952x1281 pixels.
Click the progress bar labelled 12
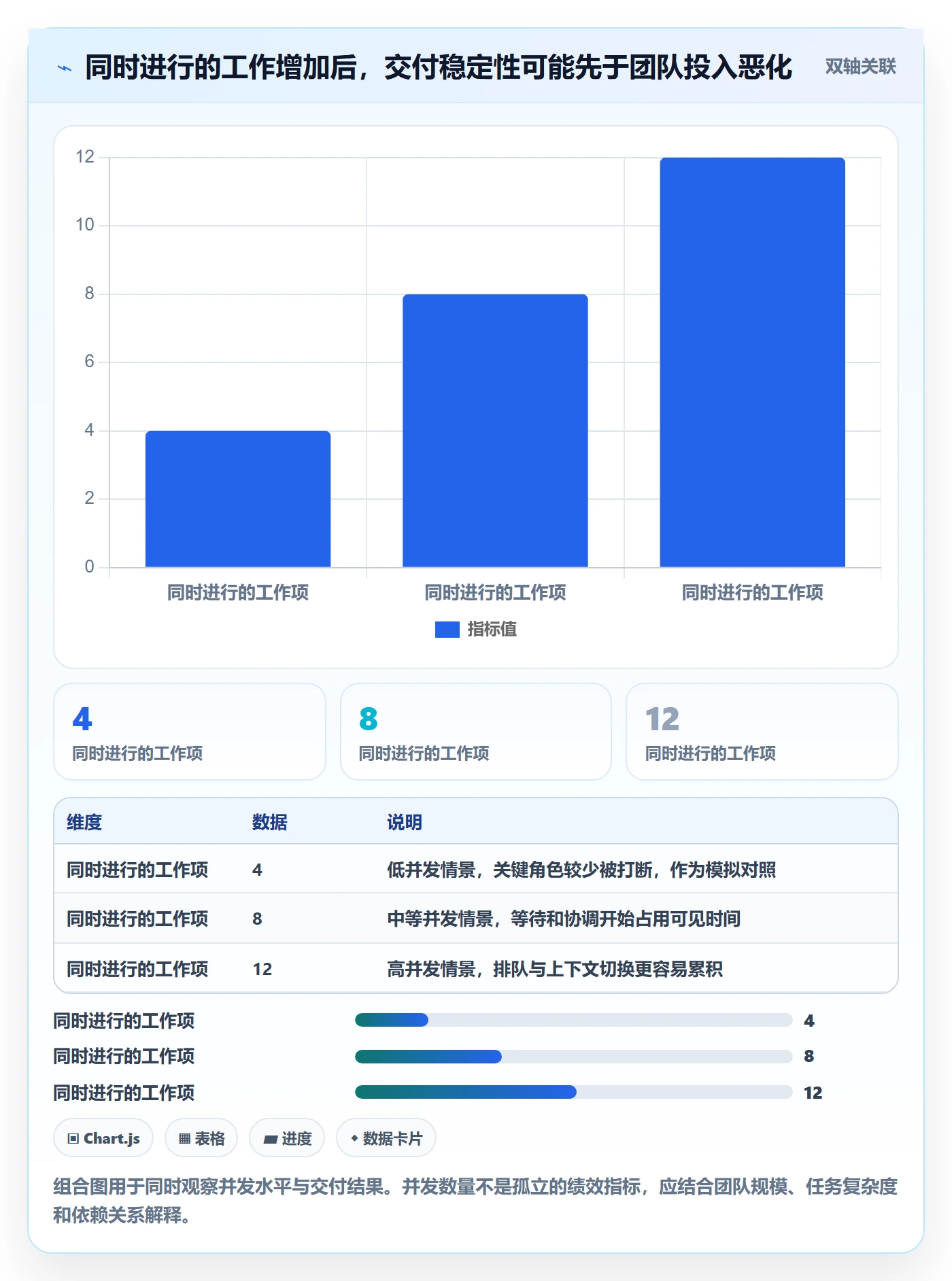pos(573,1092)
